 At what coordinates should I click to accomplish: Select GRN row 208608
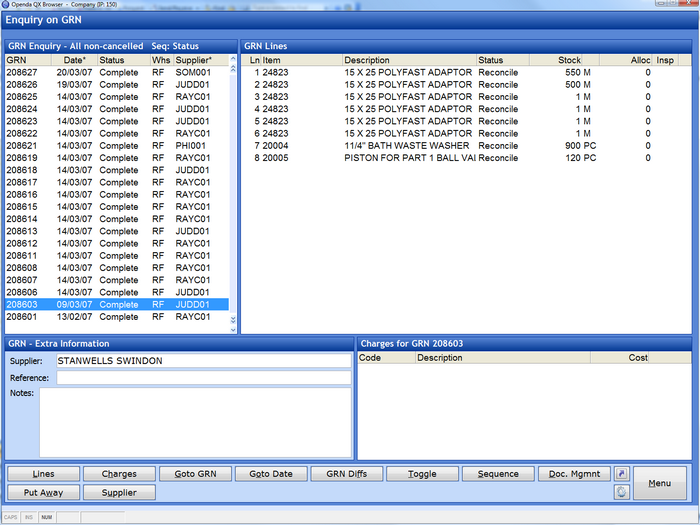117,267
